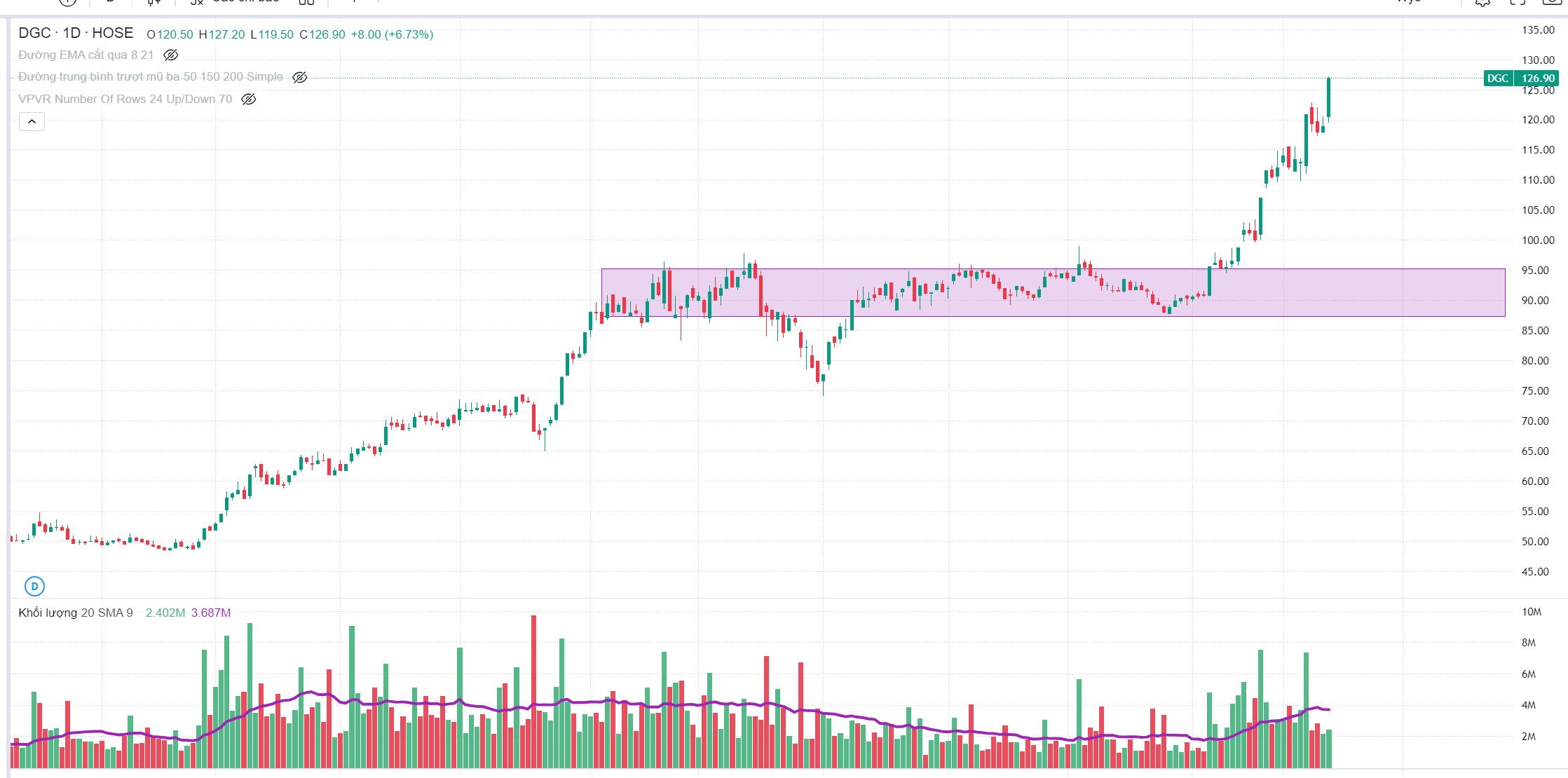1568x778 pixels.
Task: Toggle visibility of the VPVR indicator
Action: click(248, 100)
